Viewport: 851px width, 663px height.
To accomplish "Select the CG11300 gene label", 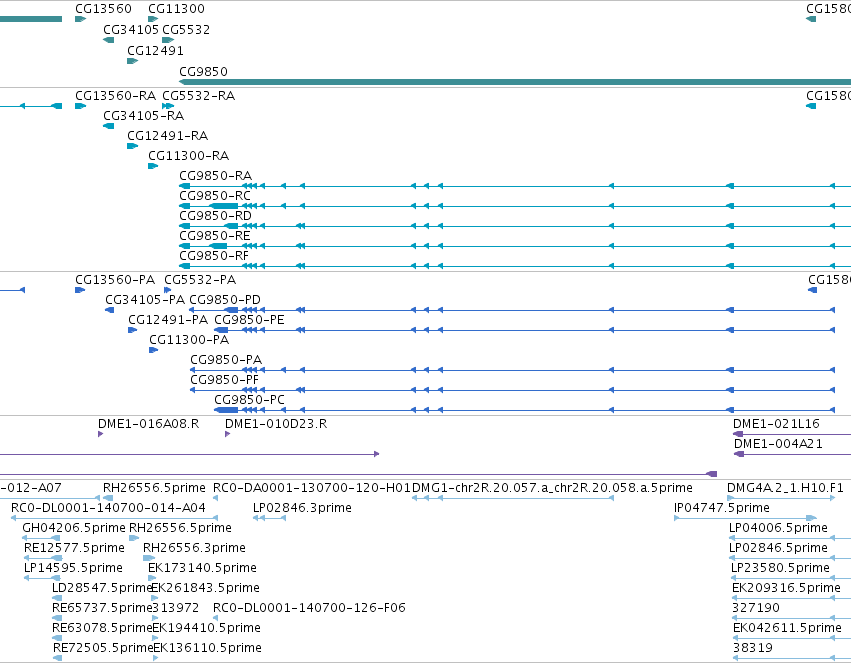I will pos(176,9).
